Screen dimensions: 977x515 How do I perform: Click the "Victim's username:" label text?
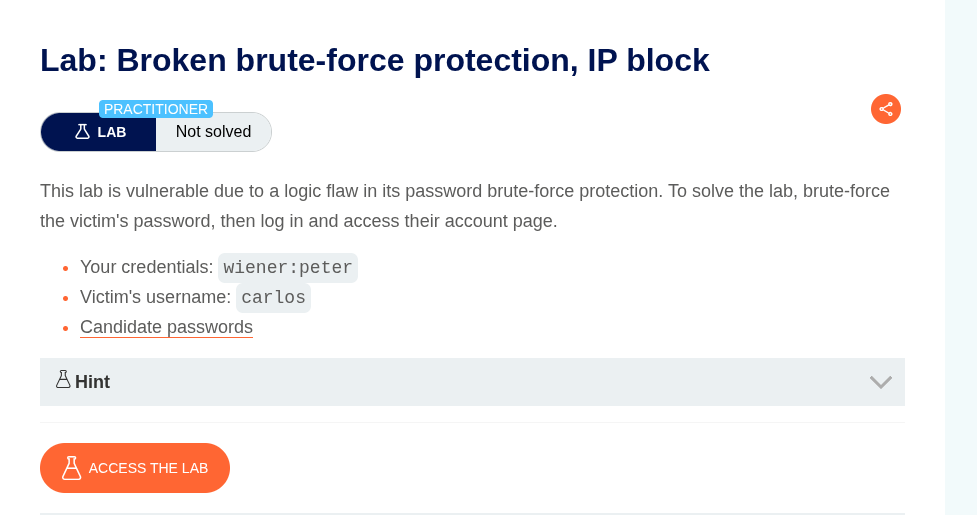(x=155, y=298)
